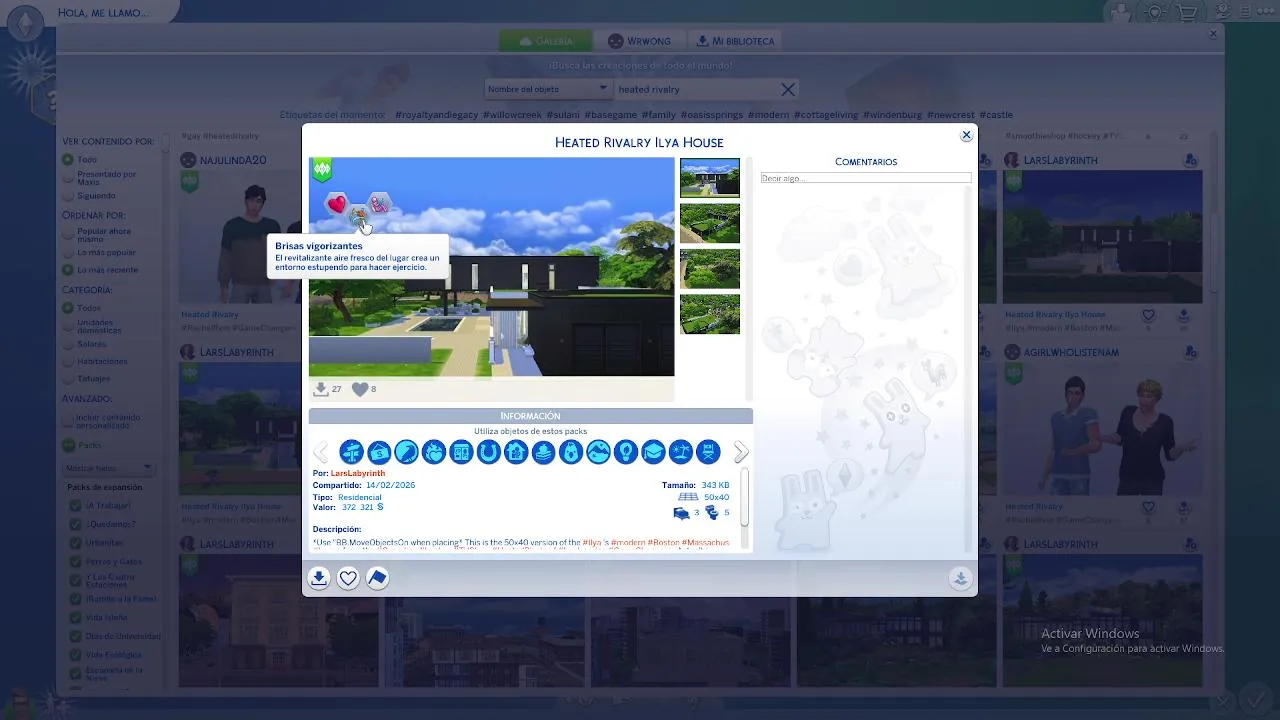
Task: Toggle Incluir contenido personalizado checkbox
Action: point(68,419)
